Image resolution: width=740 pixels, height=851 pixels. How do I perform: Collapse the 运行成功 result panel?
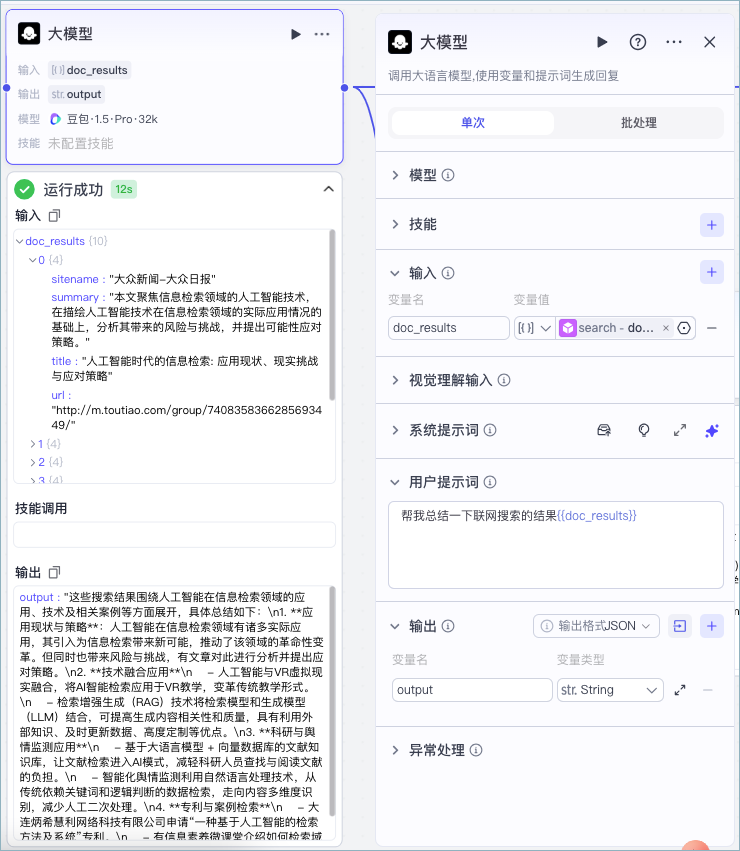328,189
